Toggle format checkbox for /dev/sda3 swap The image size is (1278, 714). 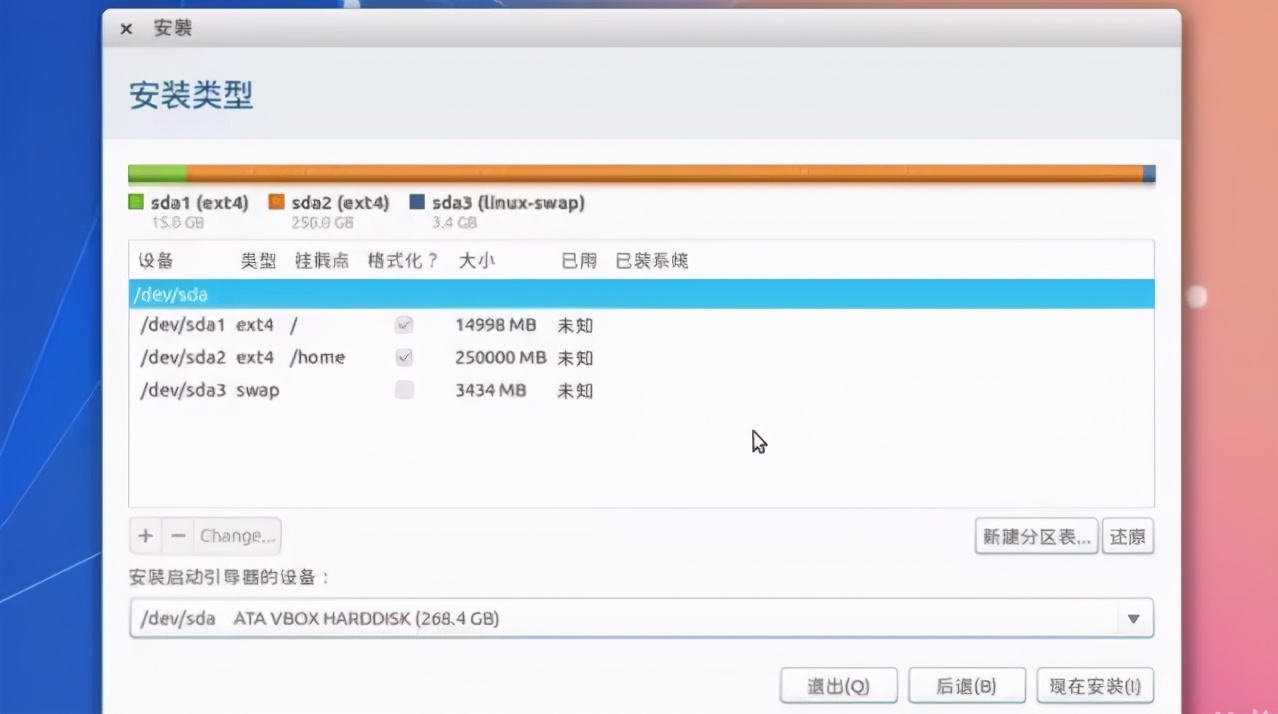[404, 390]
